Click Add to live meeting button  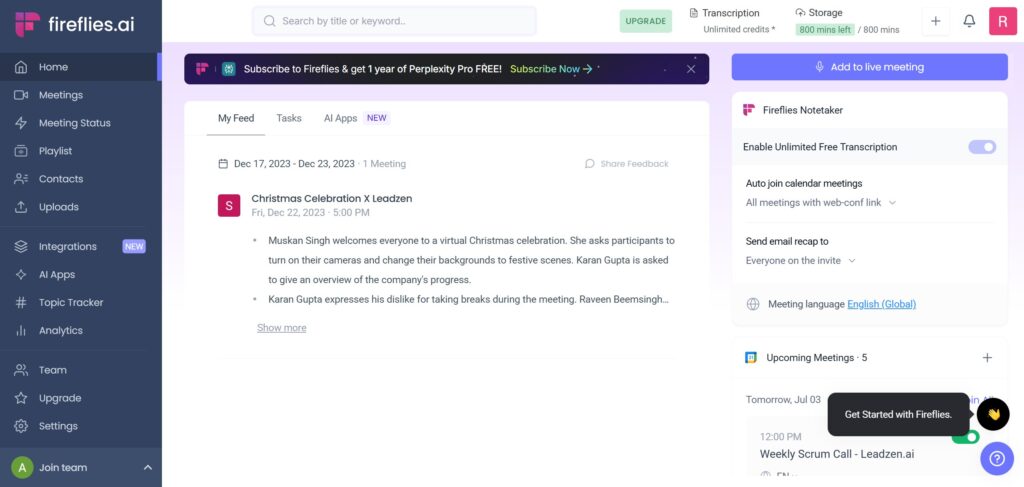coord(869,67)
